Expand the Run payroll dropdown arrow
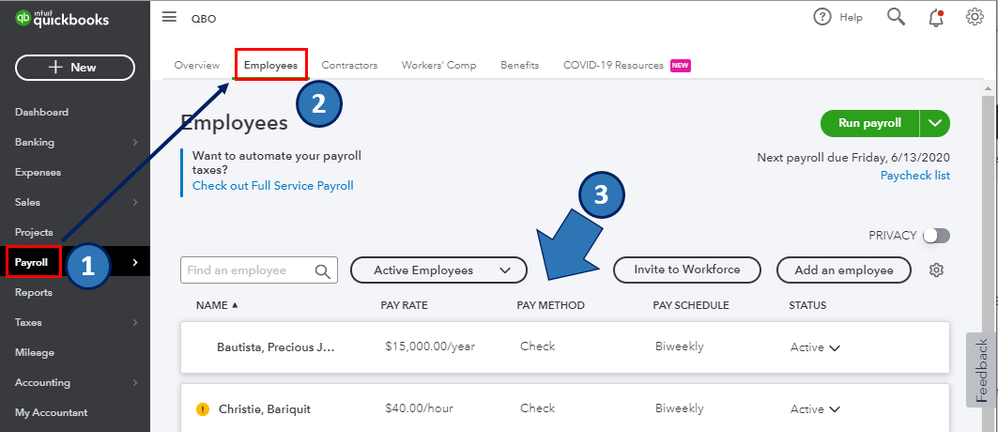 pos(935,123)
